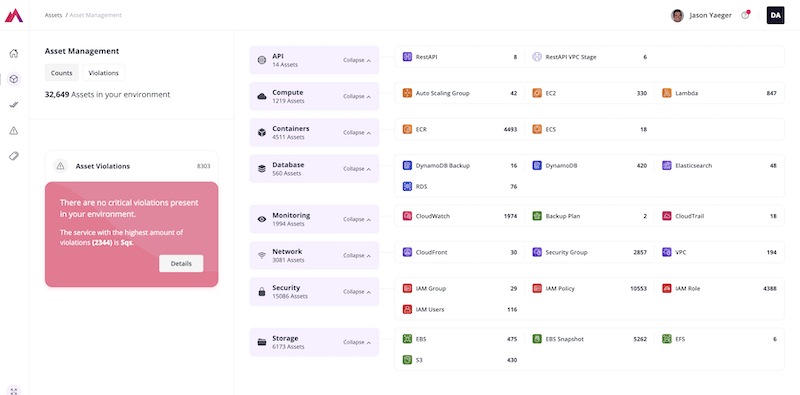Click the EFS service icon
This screenshot has height=395, width=800.
pyautogui.click(x=667, y=339)
